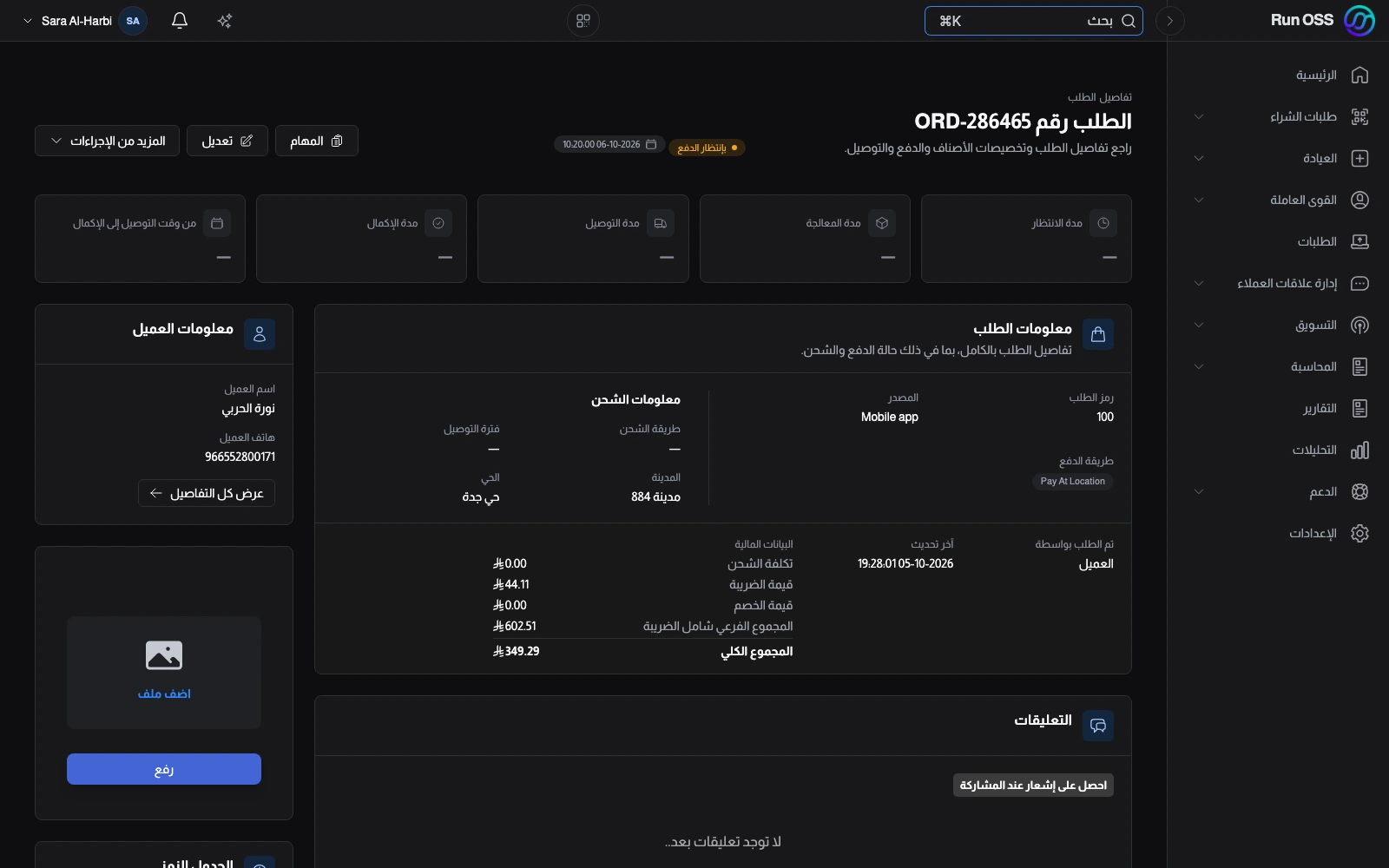The width and height of the screenshot is (1389, 868).
Task: Click the AI sparkles icon
Action: (x=225, y=21)
